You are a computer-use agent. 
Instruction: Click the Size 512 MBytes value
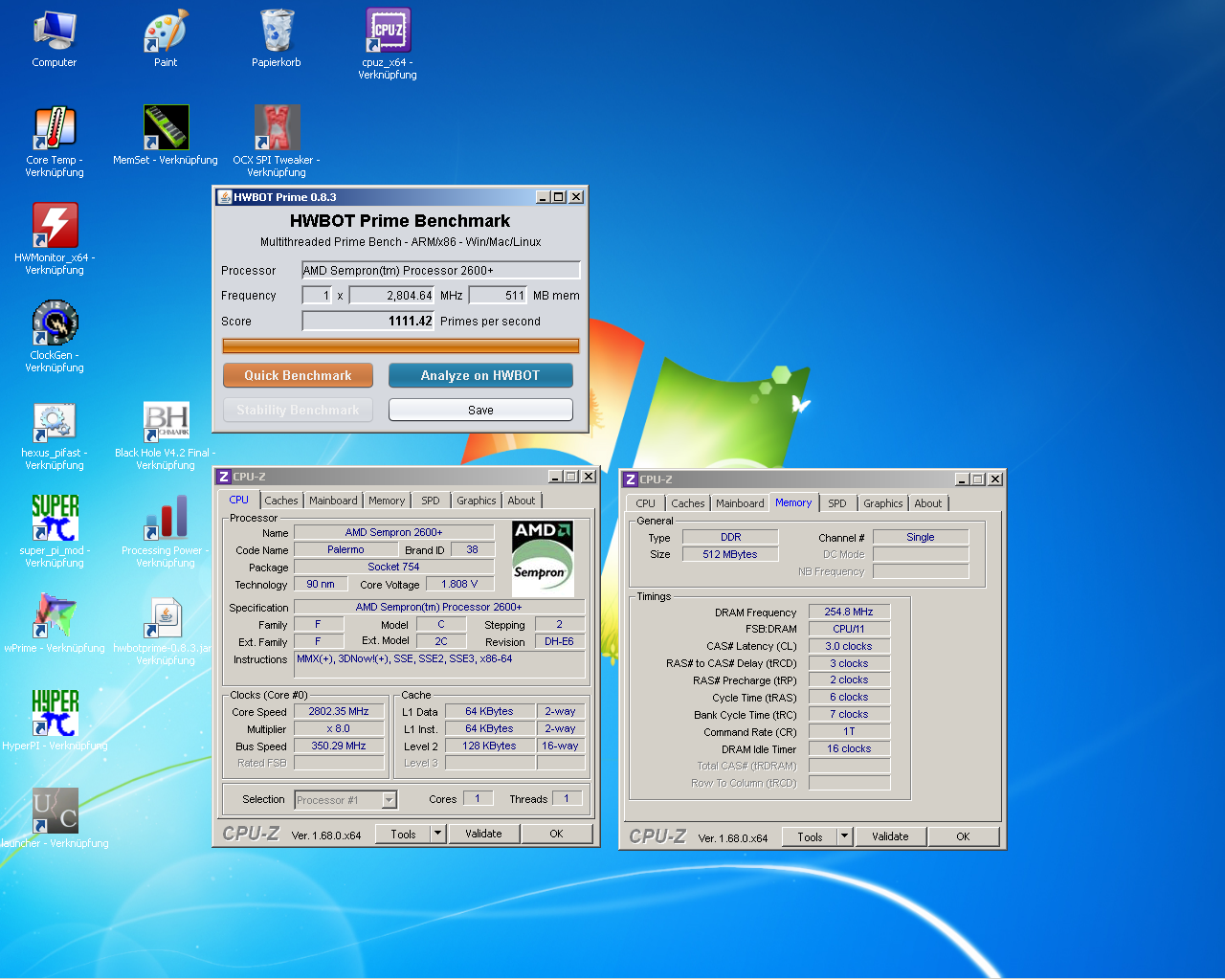point(730,554)
